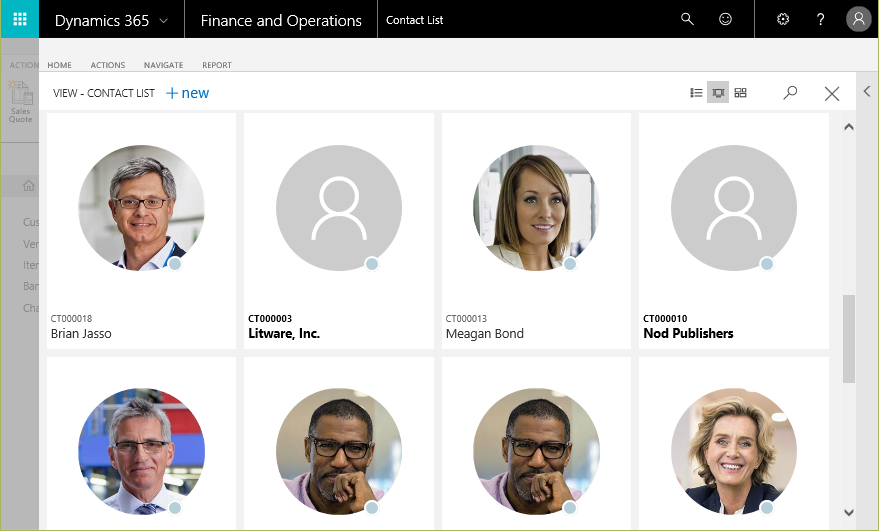Switch to brick tiles view layout
The width and height of the screenshot is (879, 531).
pyautogui.click(x=741, y=93)
